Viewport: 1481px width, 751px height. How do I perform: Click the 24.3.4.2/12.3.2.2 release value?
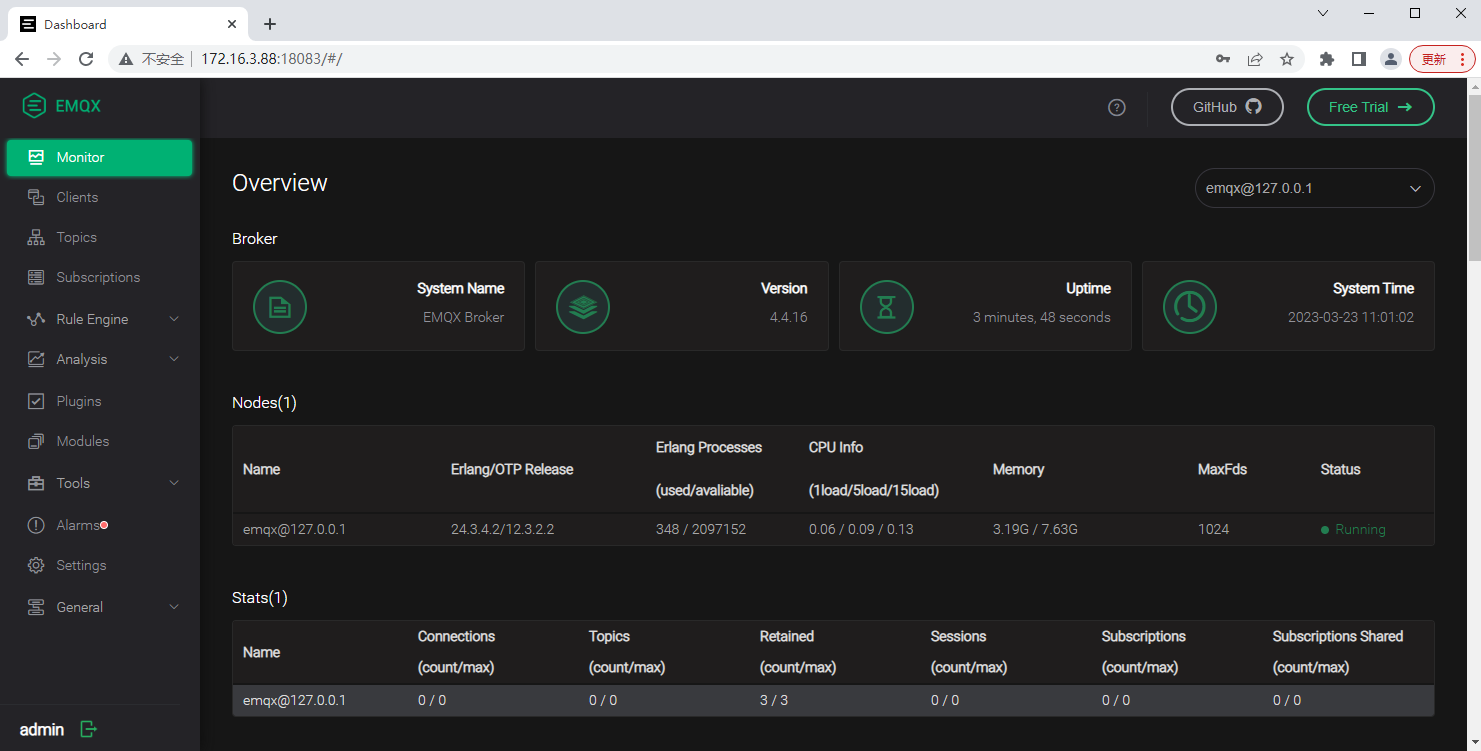coord(502,529)
